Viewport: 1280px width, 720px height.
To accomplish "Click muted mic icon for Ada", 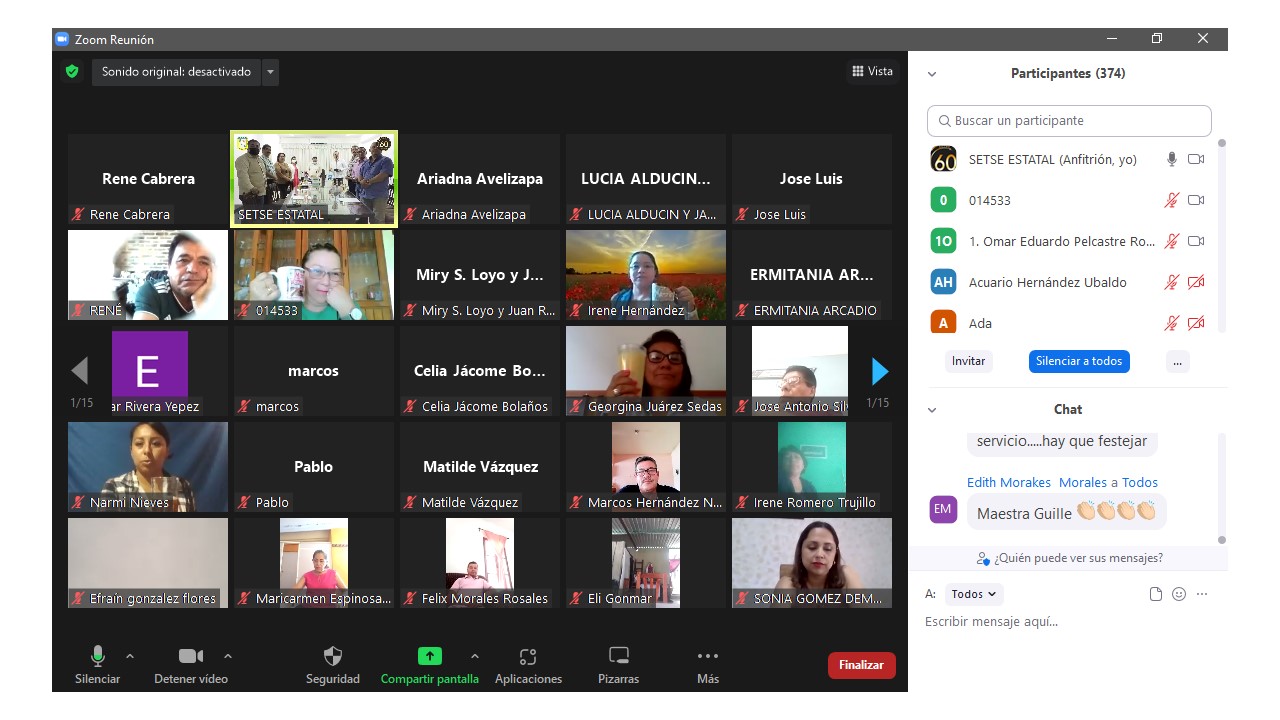I will click(1172, 323).
